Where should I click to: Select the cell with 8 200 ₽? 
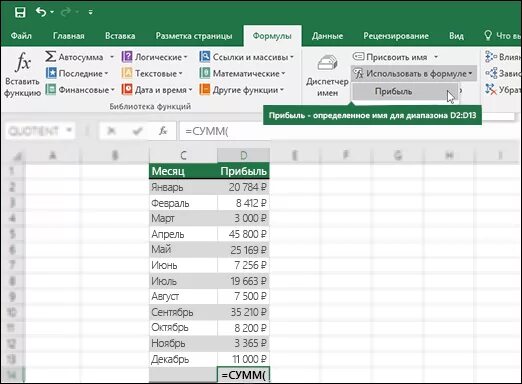point(243,328)
